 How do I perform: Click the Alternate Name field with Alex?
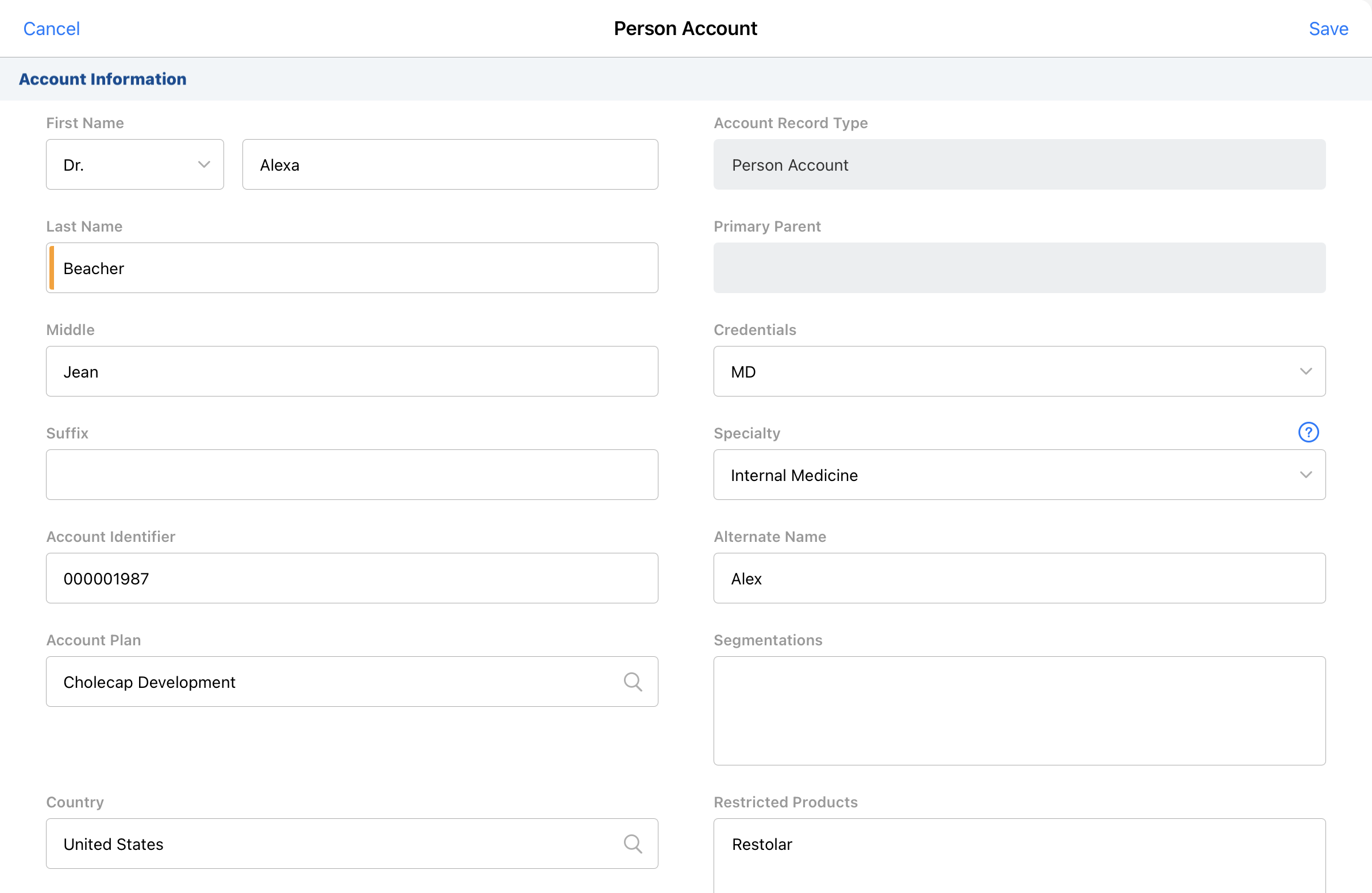click(x=1019, y=578)
